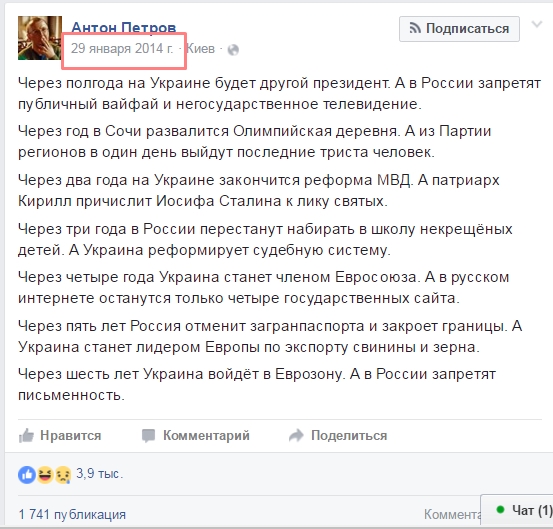Click the sad crying reaction icon
The image size is (553, 529).
point(63,474)
